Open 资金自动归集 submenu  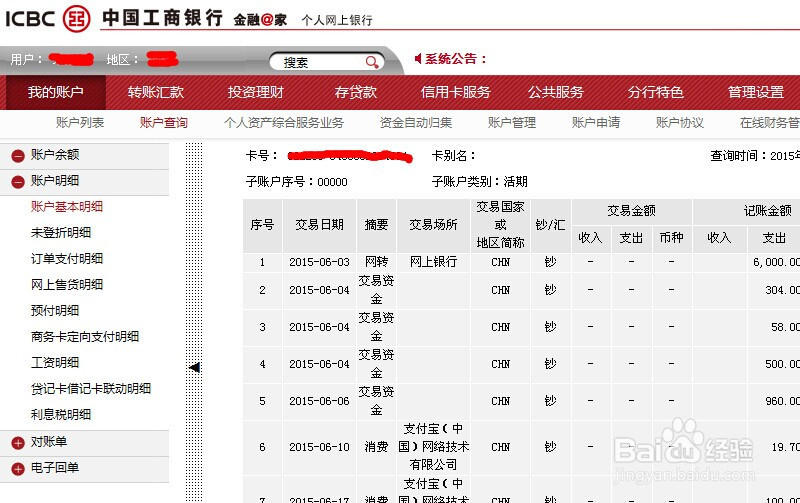(416, 122)
